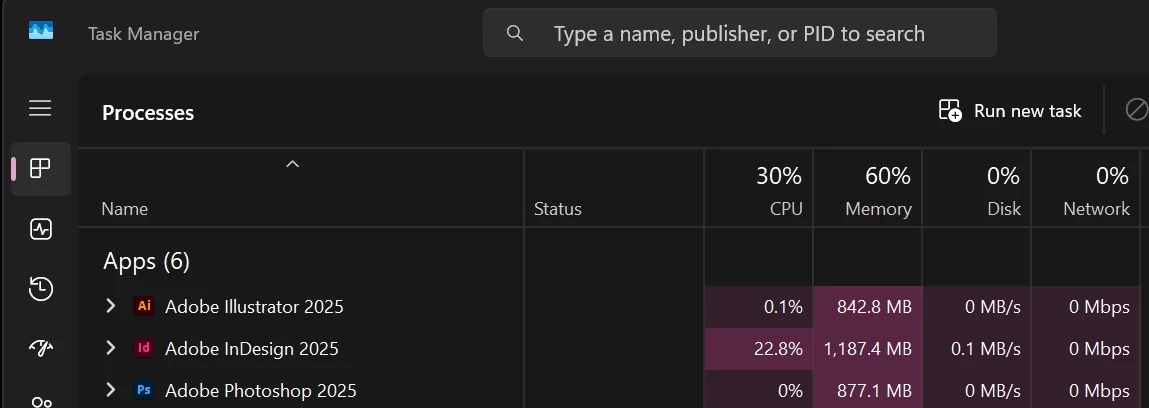This screenshot has width=1149, height=408.
Task: Click the Processes page title
Action: 148,113
